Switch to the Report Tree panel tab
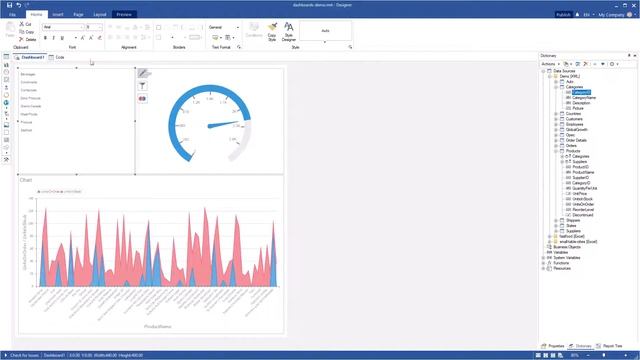Screen dimensions: 640x360 tap(609, 346)
